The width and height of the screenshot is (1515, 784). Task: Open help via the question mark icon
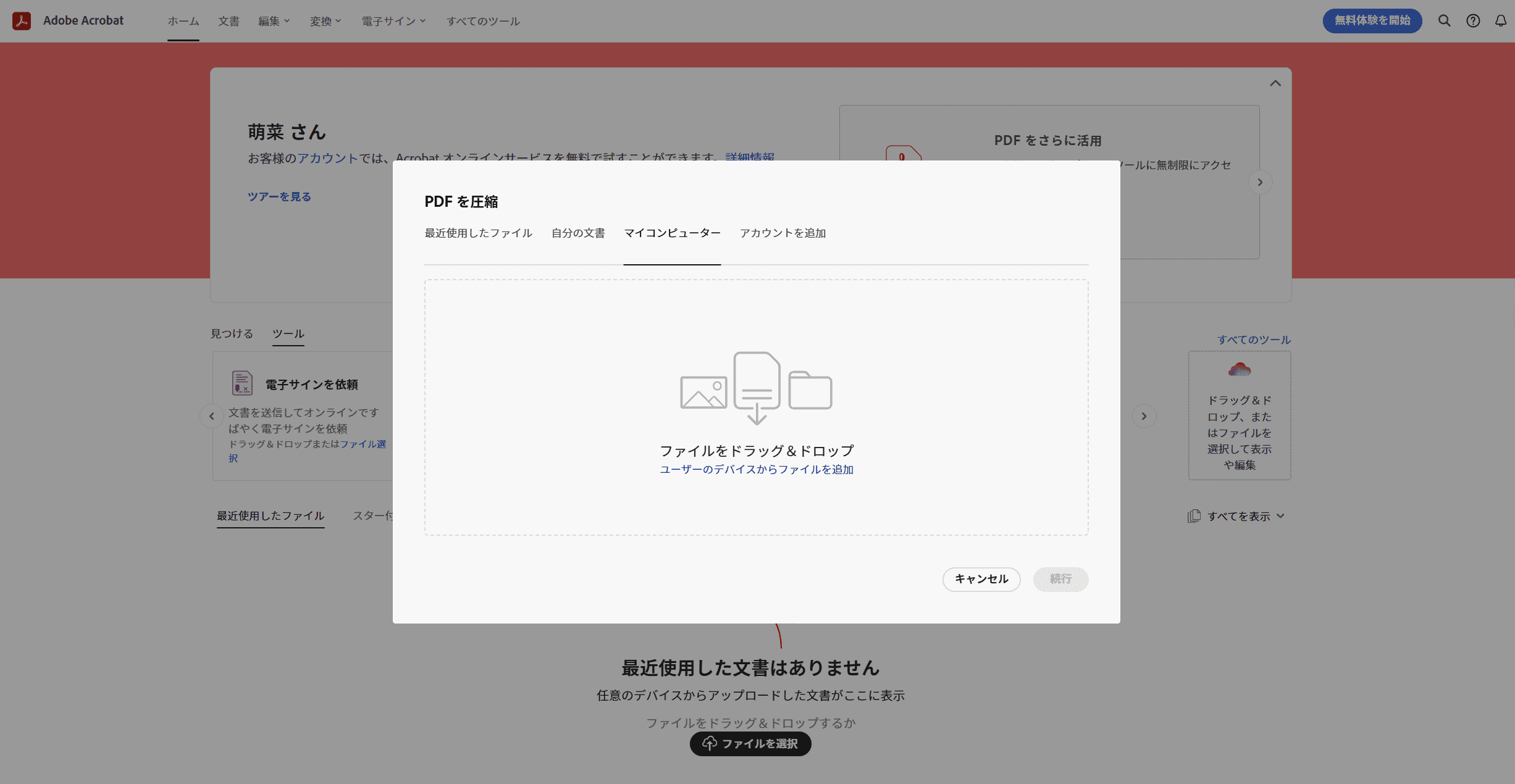pos(1473,20)
